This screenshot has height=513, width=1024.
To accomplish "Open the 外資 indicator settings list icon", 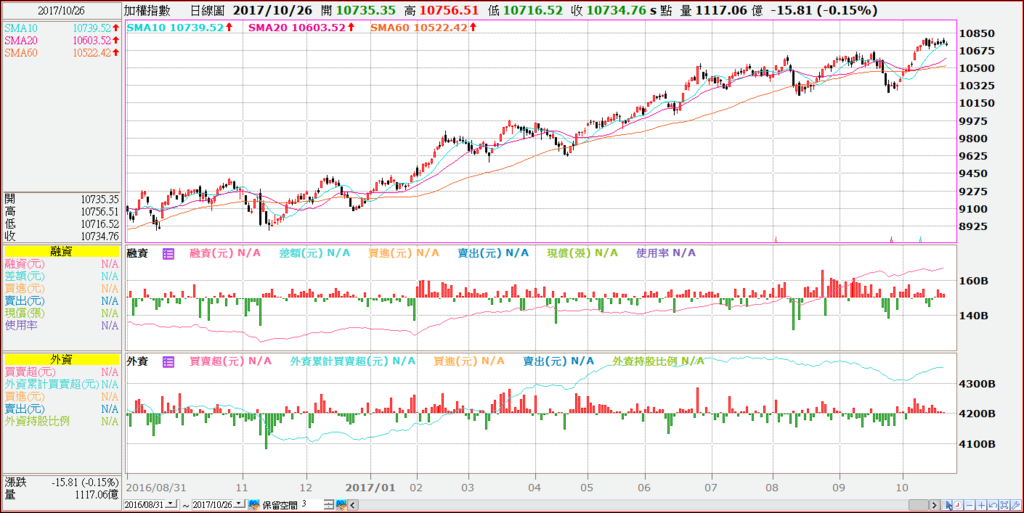I will [x=168, y=361].
